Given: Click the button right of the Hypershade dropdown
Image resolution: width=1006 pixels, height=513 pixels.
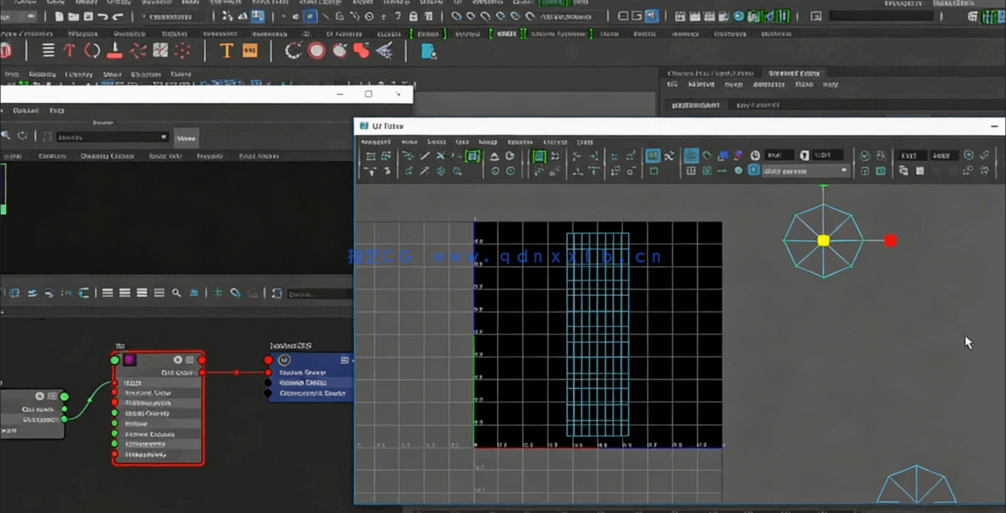Looking at the screenshot, I should coord(186,138).
